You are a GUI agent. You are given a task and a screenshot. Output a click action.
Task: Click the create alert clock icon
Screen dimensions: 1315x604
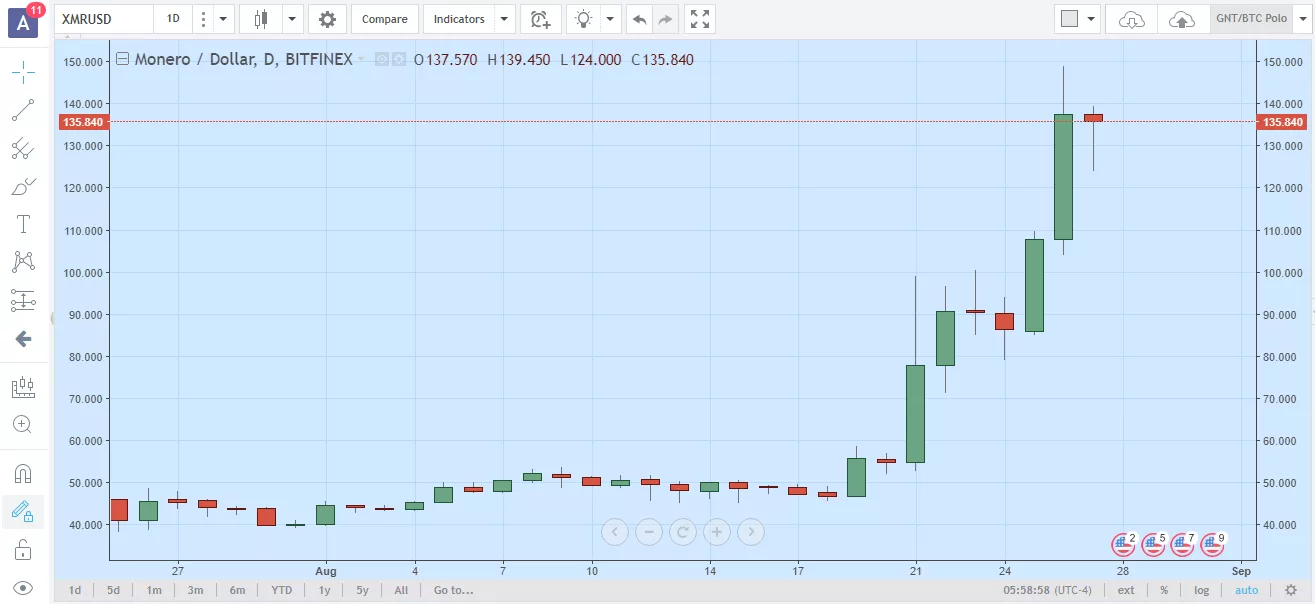pos(540,19)
